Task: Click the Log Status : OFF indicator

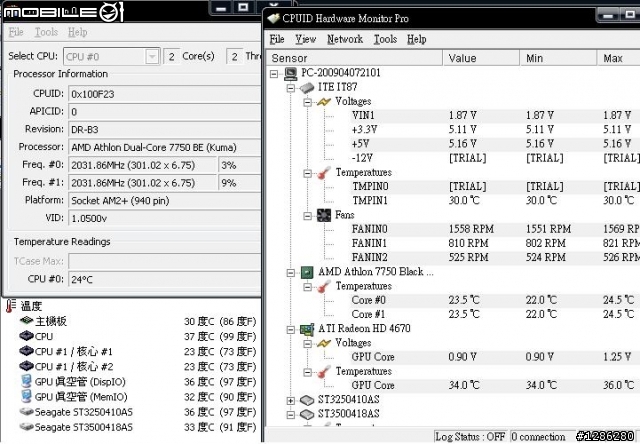Action: click(470, 437)
